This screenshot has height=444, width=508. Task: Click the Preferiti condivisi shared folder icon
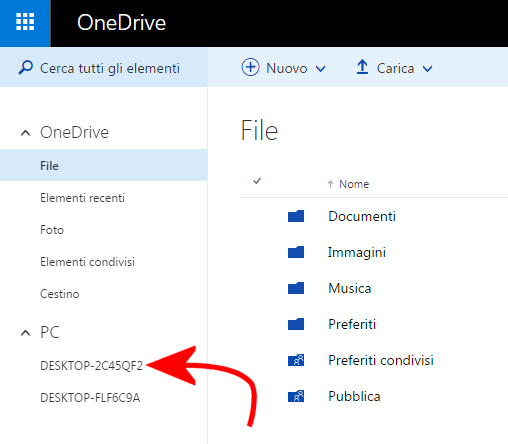click(296, 360)
